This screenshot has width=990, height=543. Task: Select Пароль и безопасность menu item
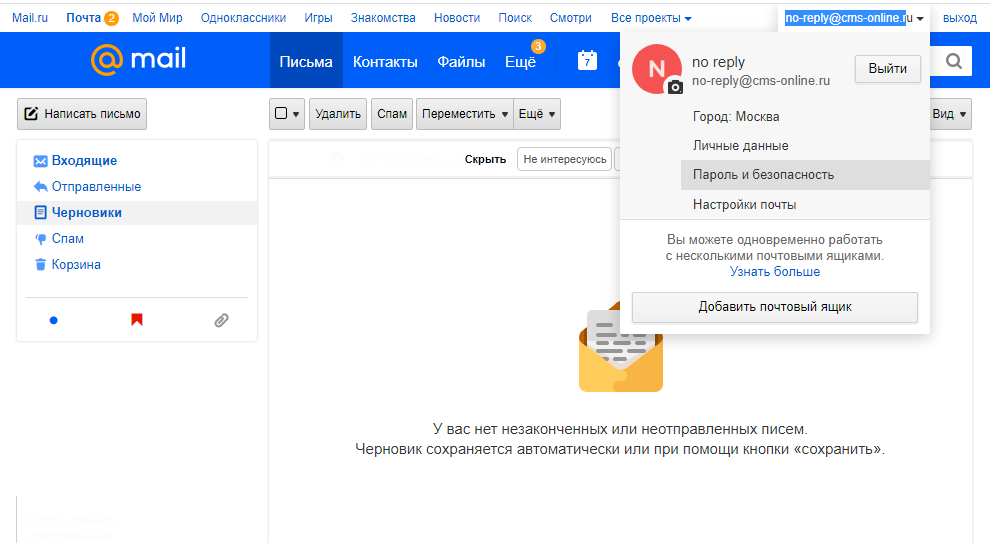(x=805, y=175)
